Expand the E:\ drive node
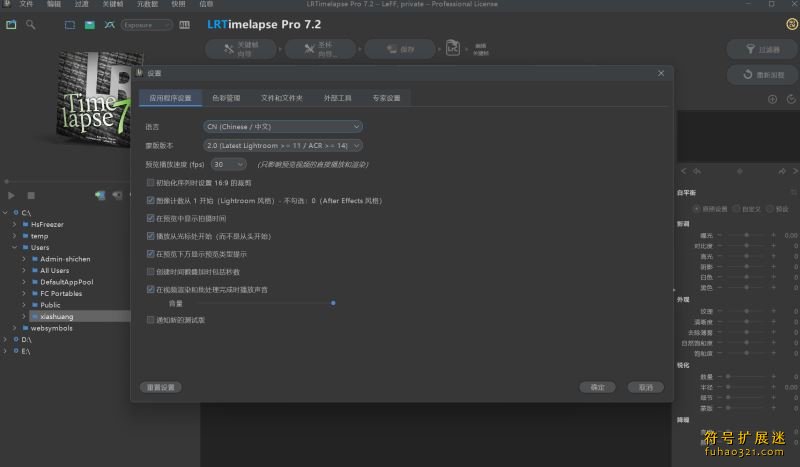The image size is (800, 467). pos(5,351)
